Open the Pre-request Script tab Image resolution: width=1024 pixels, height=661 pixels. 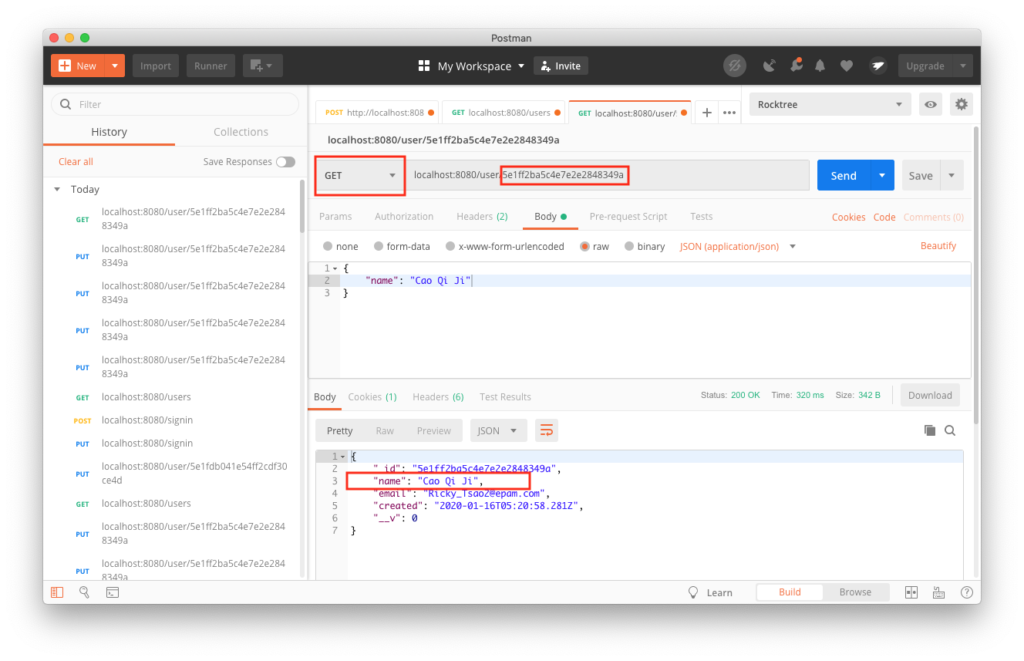click(628, 216)
